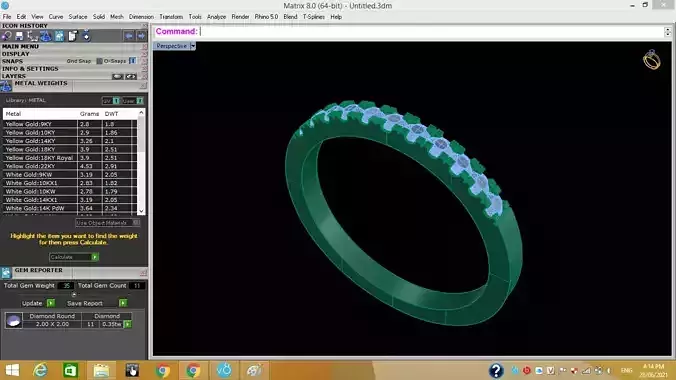This screenshot has height=380, width=676.
Task: Select the White Gold:14K PdW row
Action: click(x=70, y=208)
